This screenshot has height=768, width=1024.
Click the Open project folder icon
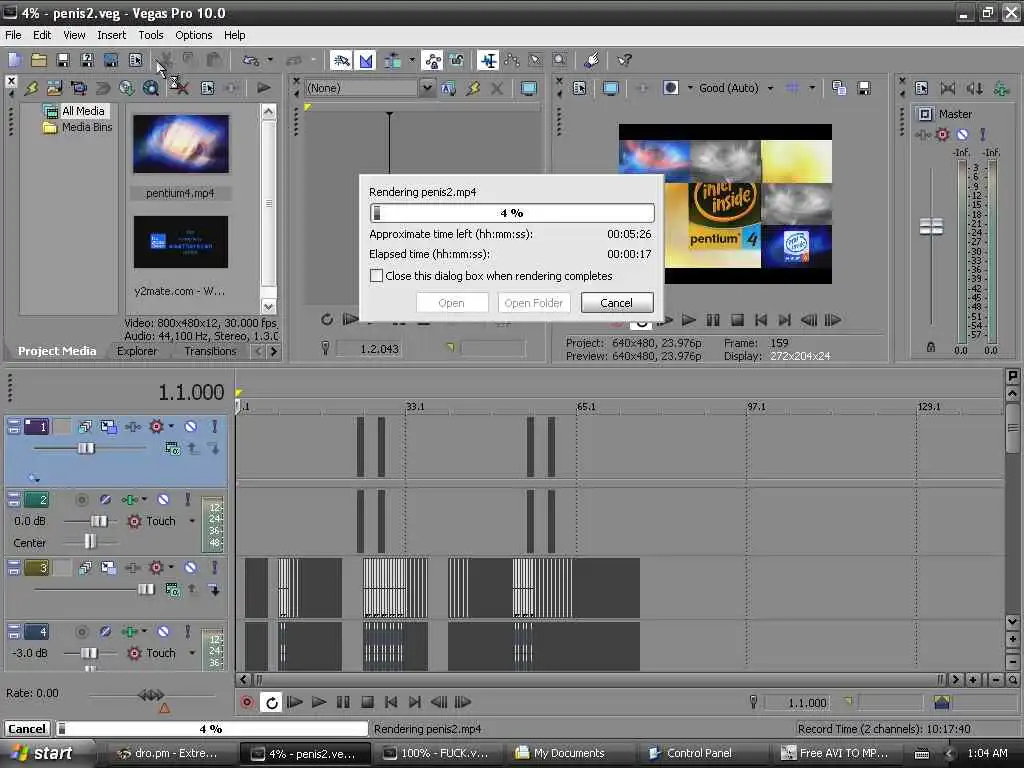tap(39, 61)
